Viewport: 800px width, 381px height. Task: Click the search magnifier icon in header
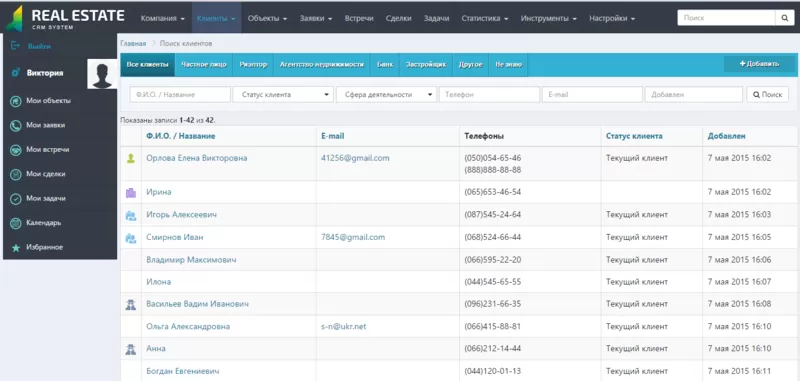(x=784, y=18)
